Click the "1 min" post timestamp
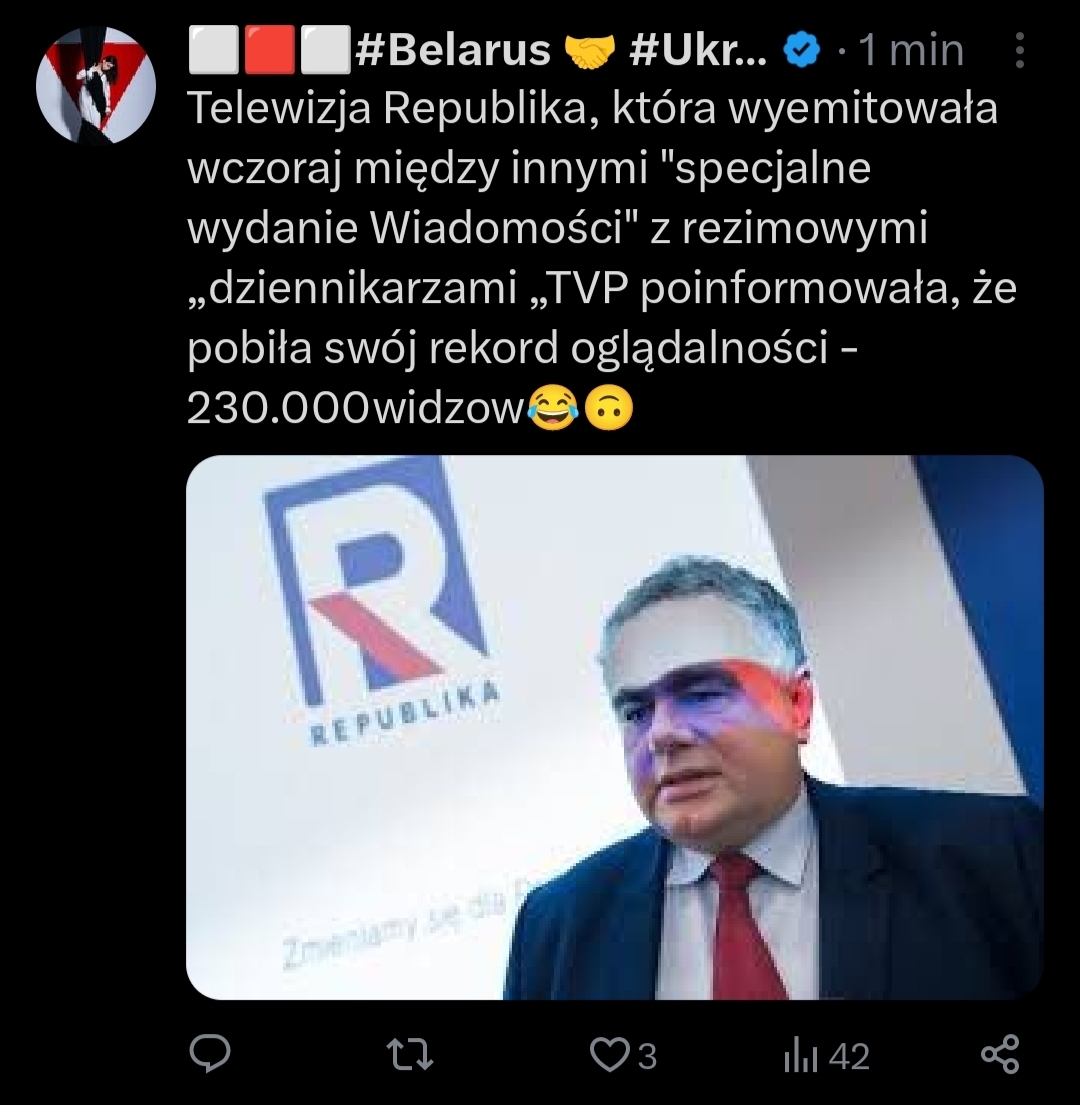Screen dimensions: 1080x1105 [x=912, y=50]
